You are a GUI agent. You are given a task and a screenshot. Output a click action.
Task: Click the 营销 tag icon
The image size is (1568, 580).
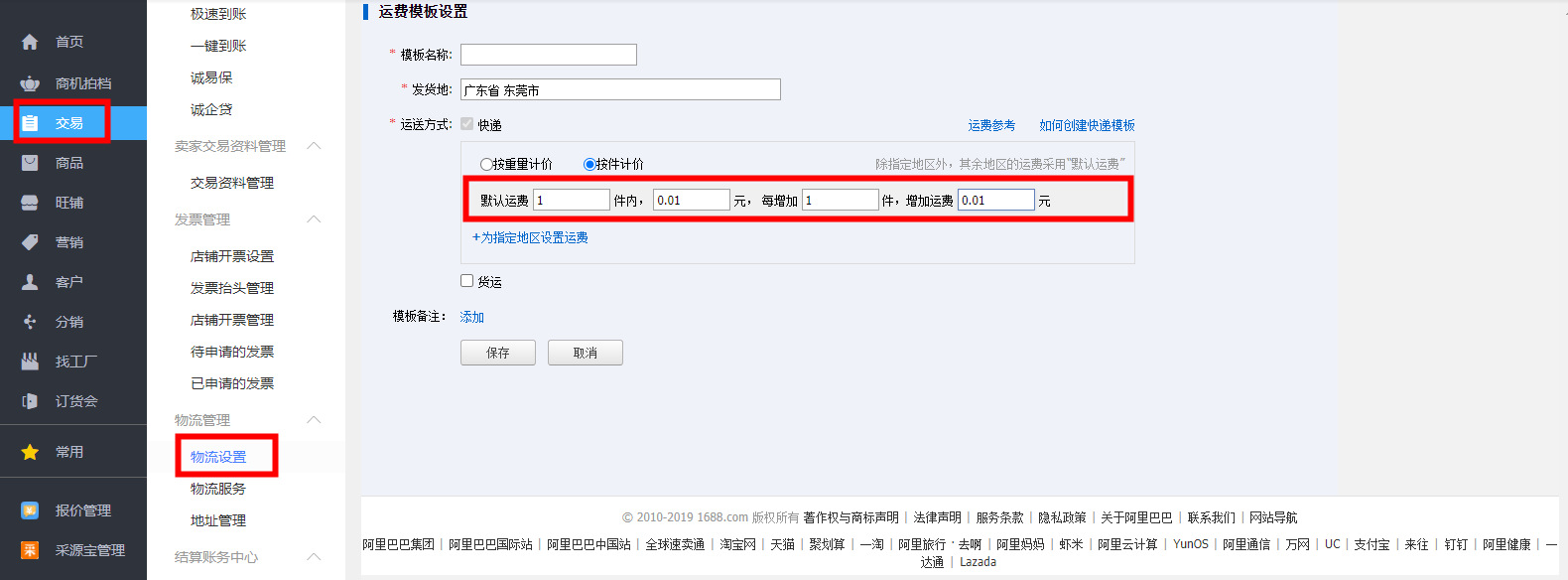[30, 242]
